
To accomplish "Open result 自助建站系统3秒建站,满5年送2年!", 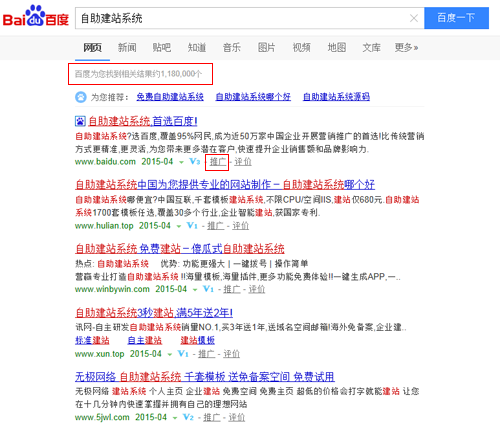I will tap(154, 313).
